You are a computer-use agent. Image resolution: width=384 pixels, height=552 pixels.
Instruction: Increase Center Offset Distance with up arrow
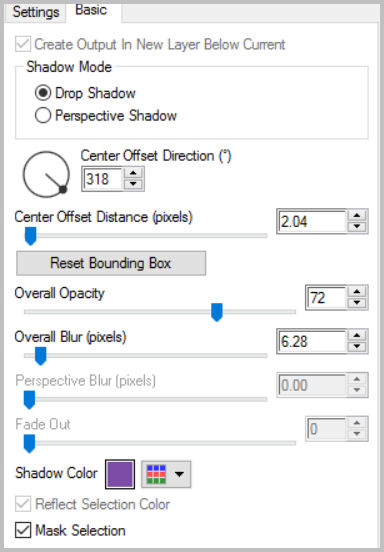(357, 216)
